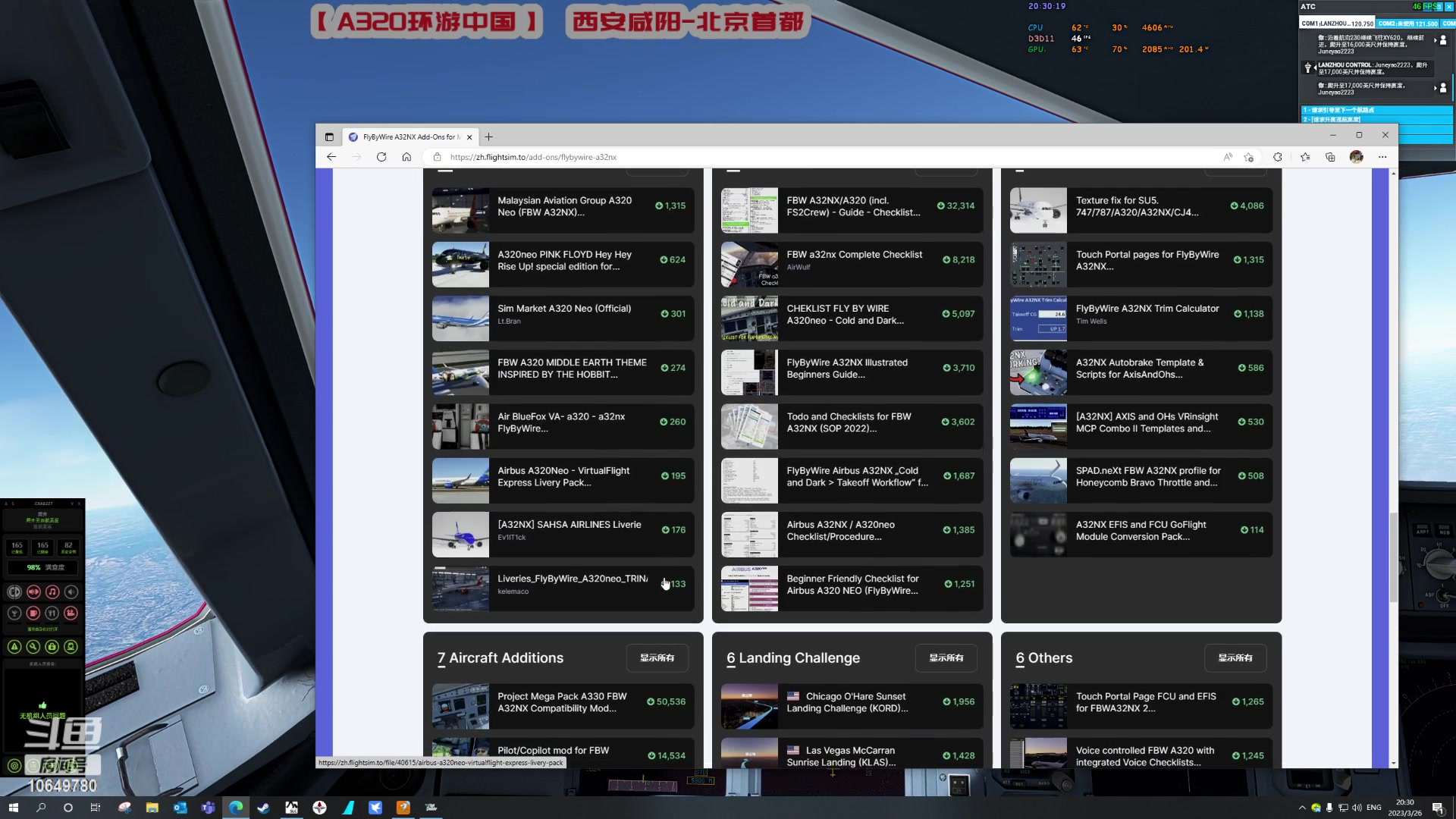Toggle the coffee cup service icon
Image resolution: width=1456 pixels, height=819 pixels.
coord(33,613)
